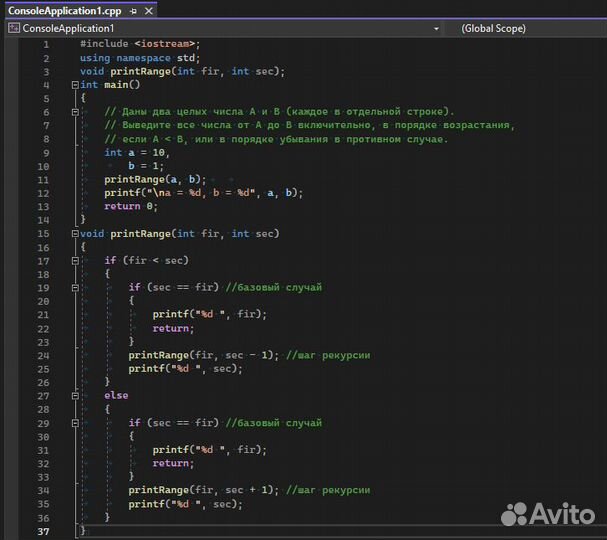Click the 'return;' on line 32

(x=173, y=463)
